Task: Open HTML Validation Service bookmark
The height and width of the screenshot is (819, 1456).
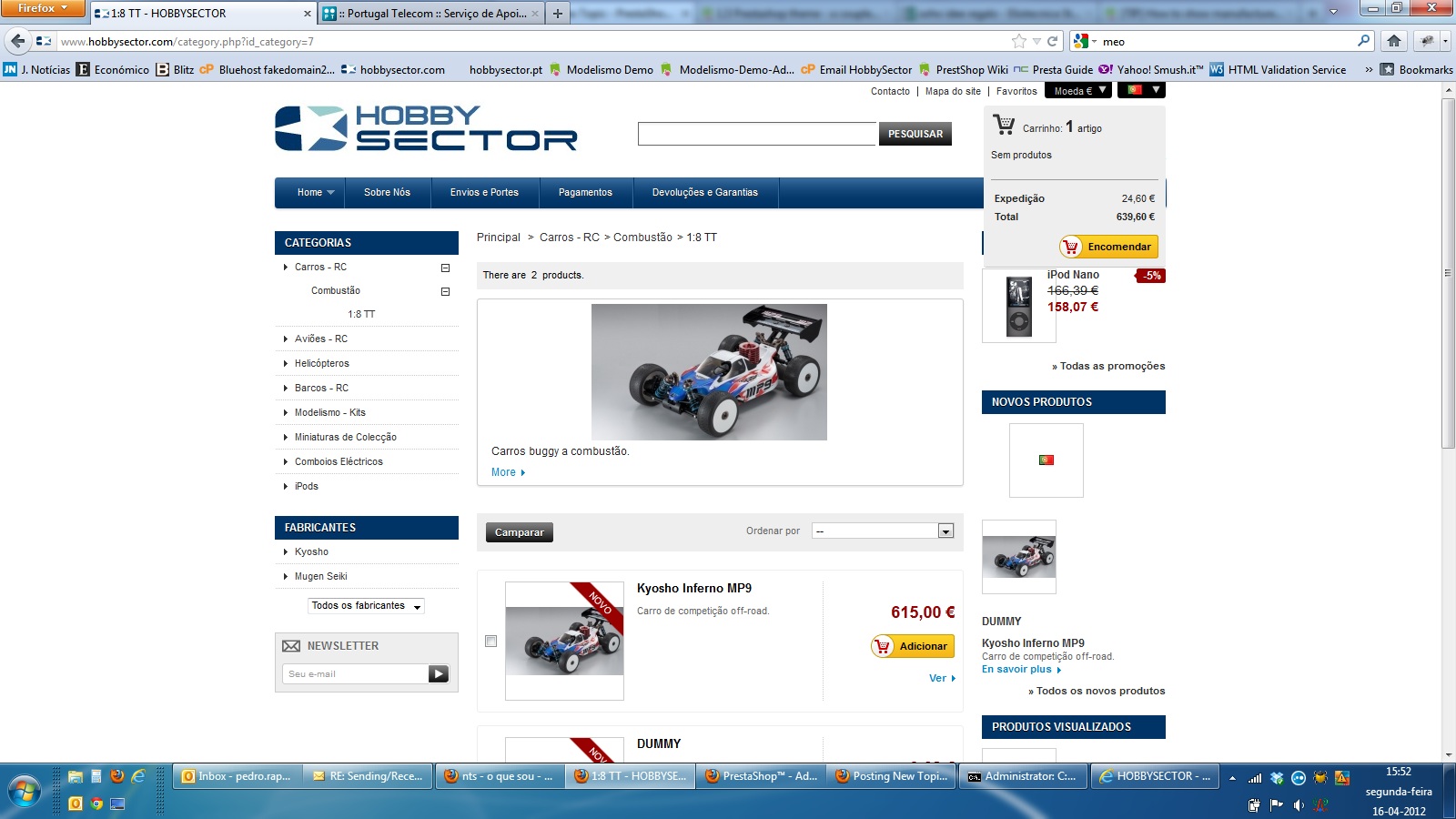Action: [x=1278, y=69]
